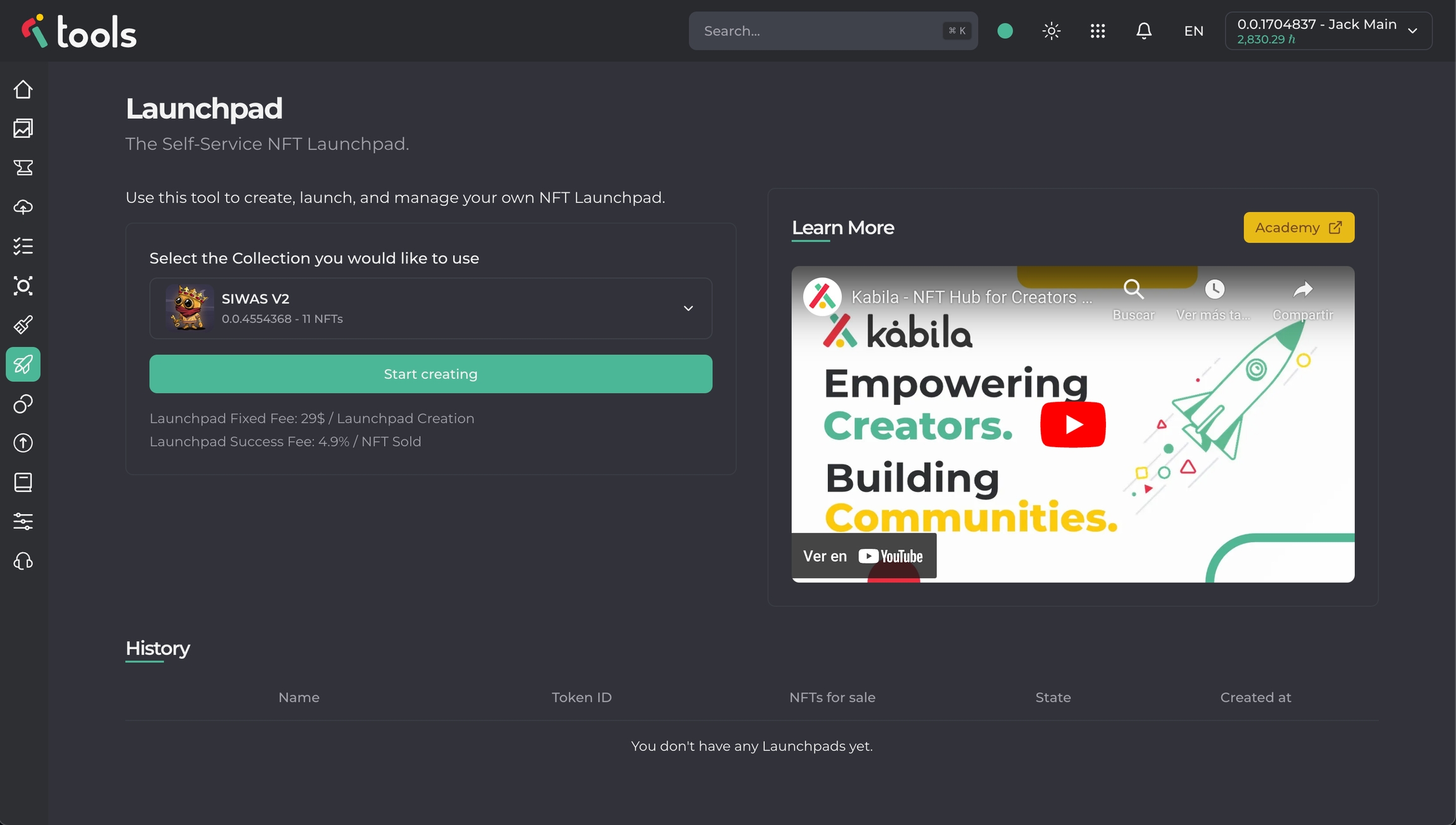Toggle light theme with sun icon
Viewport: 1456px width, 825px height.
[1052, 31]
